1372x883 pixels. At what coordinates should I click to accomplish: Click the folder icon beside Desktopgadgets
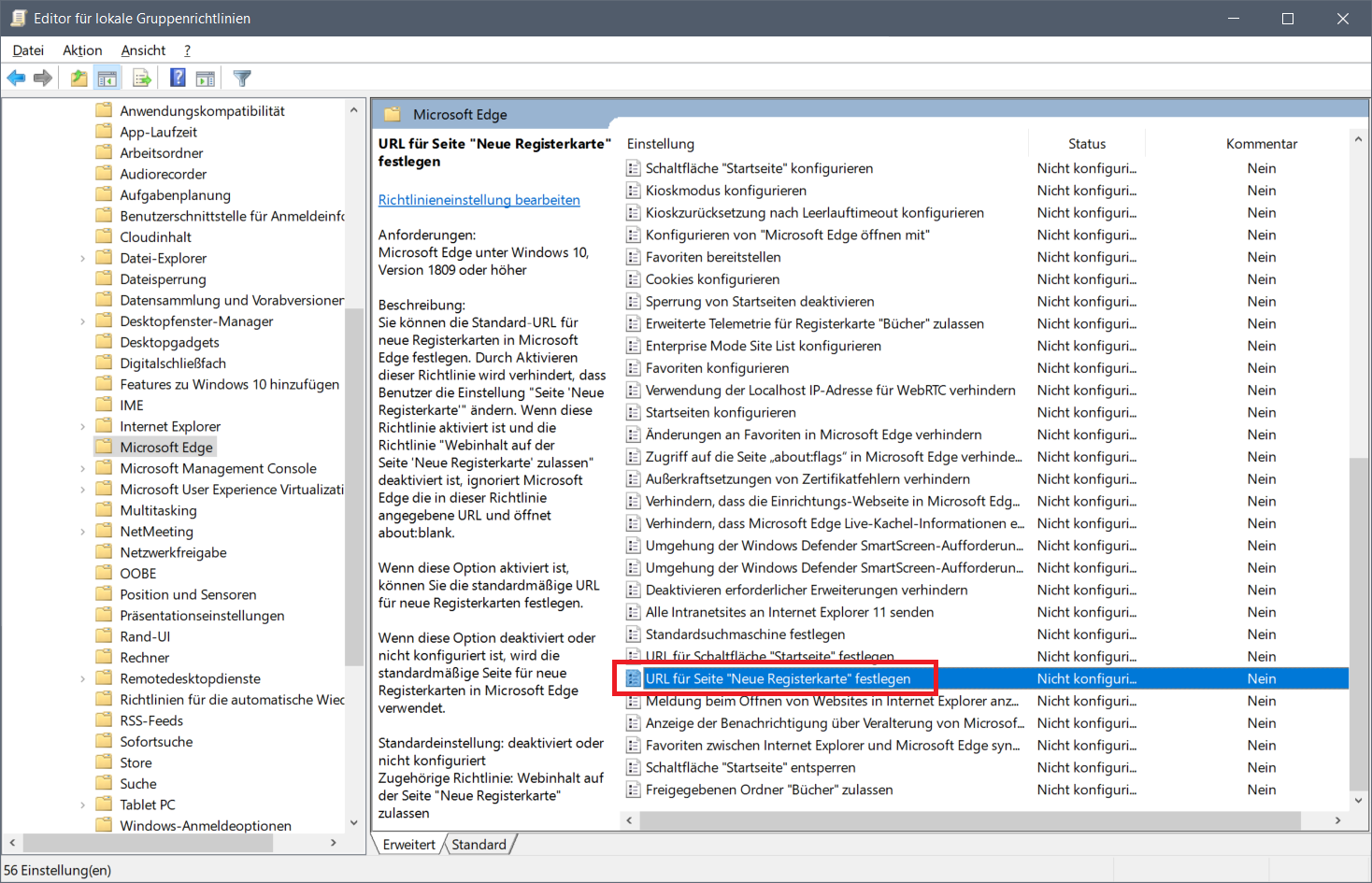[x=104, y=342]
